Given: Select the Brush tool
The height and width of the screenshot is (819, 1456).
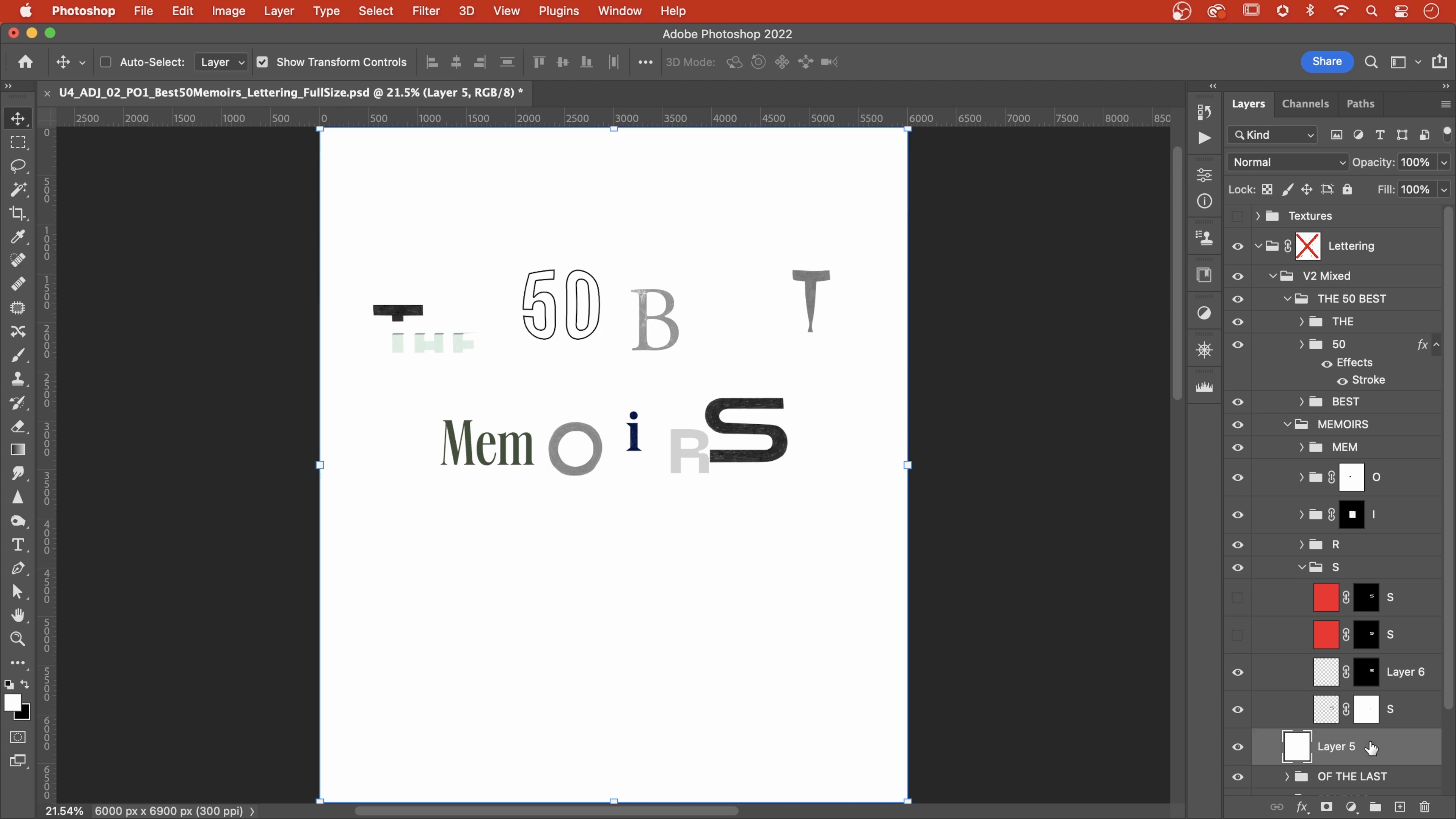Looking at the screenshot, I should point(18,356).
